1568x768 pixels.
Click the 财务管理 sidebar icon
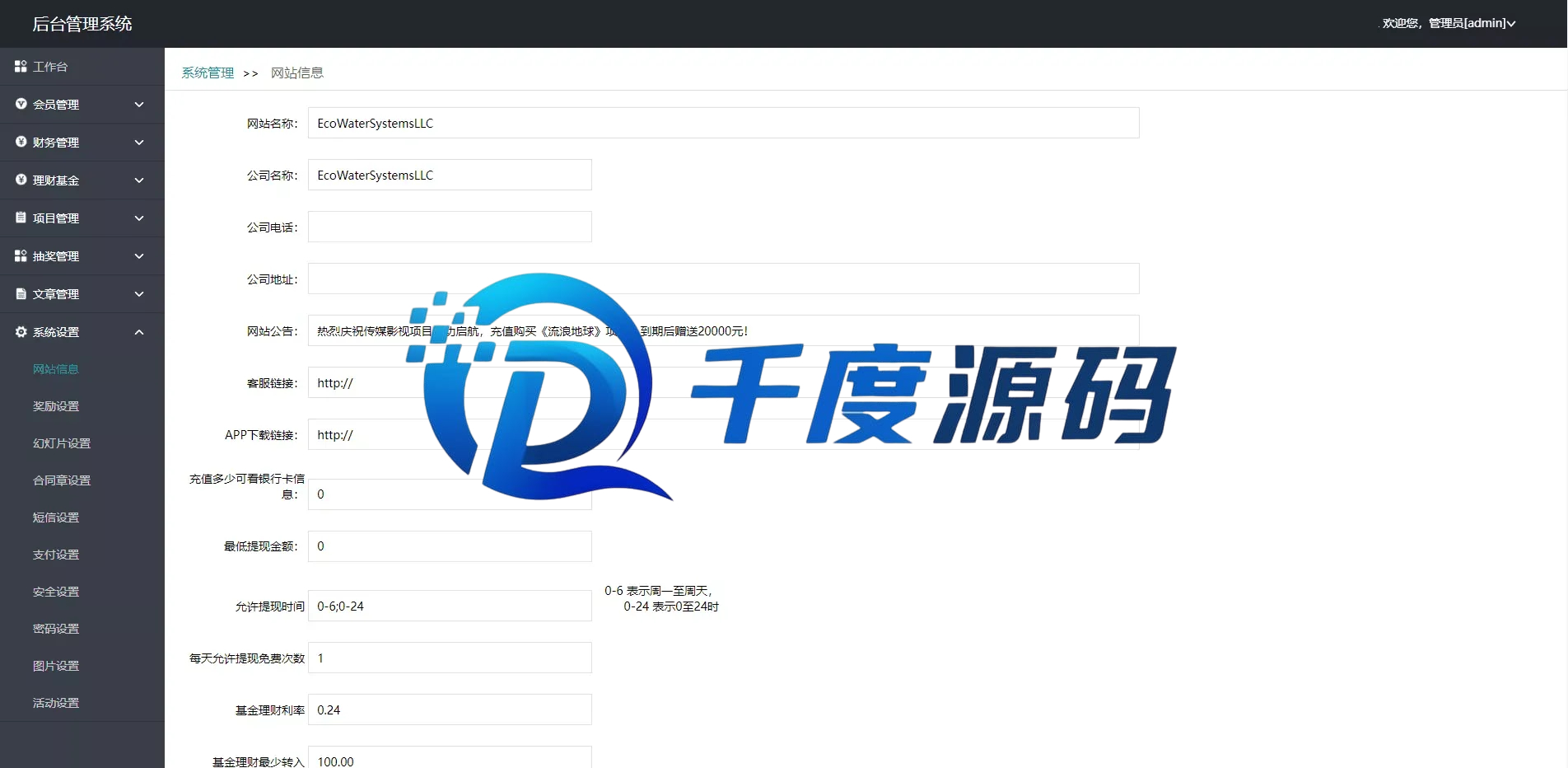click(21, 142)
